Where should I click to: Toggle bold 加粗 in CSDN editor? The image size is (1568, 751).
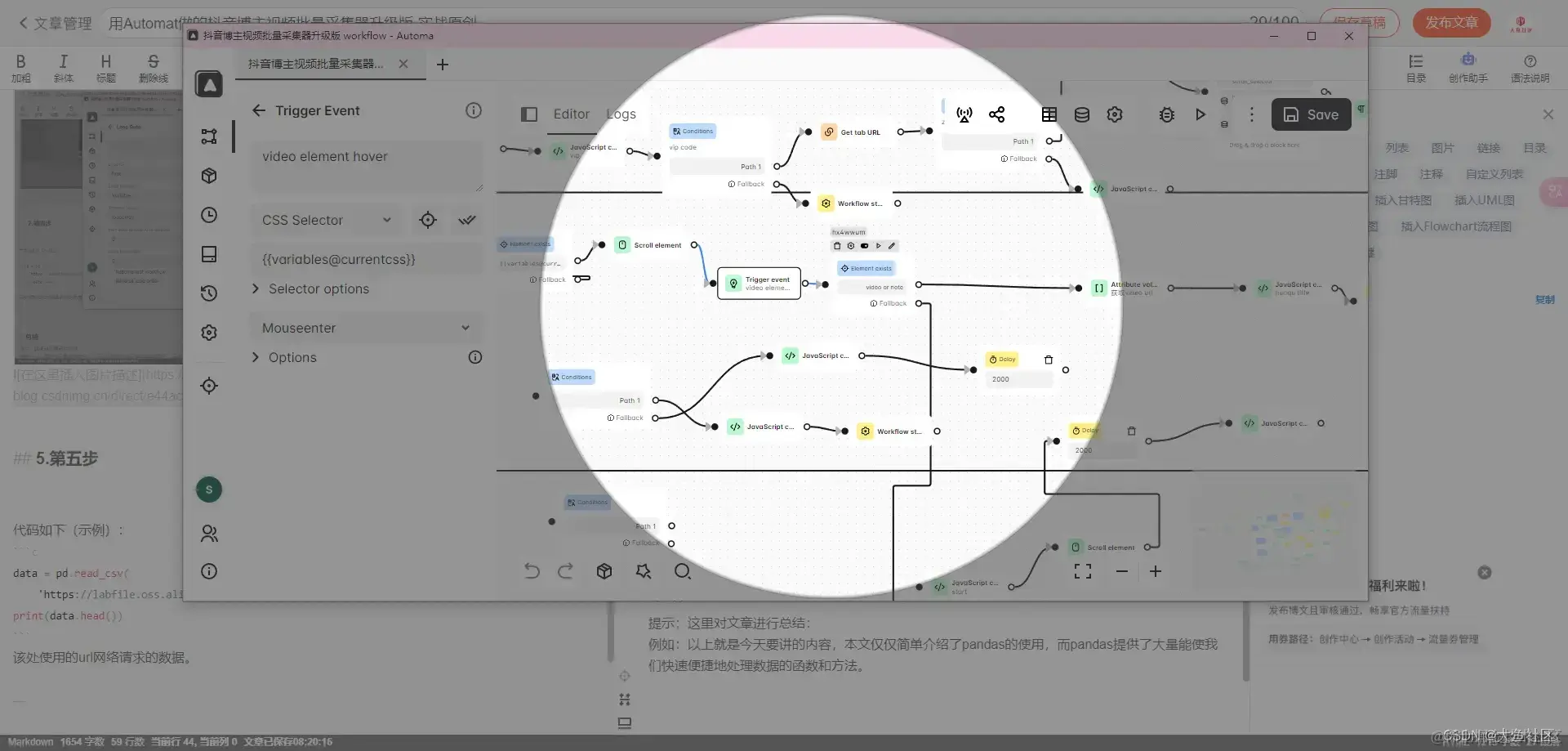coord(21,68)
